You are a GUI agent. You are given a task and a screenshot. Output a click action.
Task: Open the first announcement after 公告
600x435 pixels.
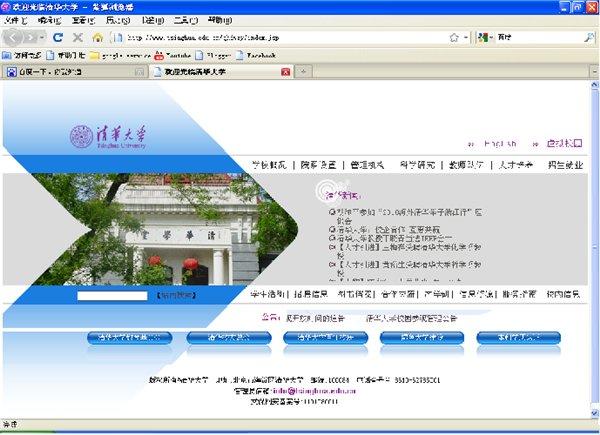315,318
